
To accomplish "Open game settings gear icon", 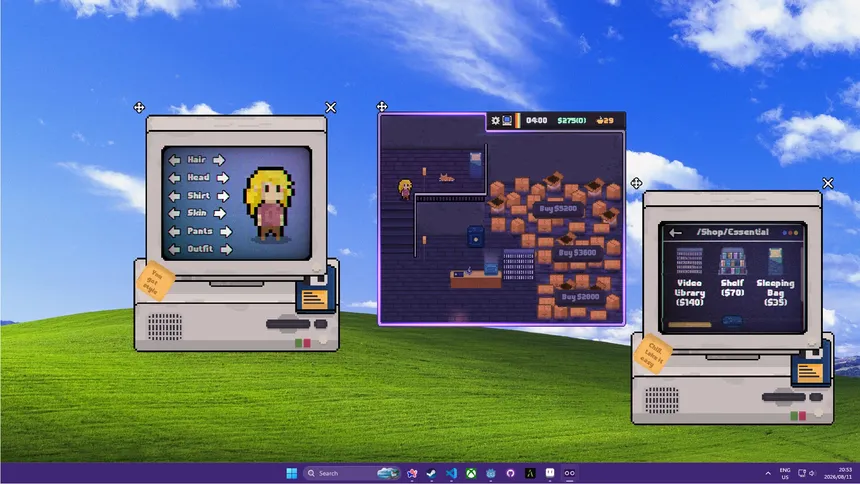I will click(495, 120).
